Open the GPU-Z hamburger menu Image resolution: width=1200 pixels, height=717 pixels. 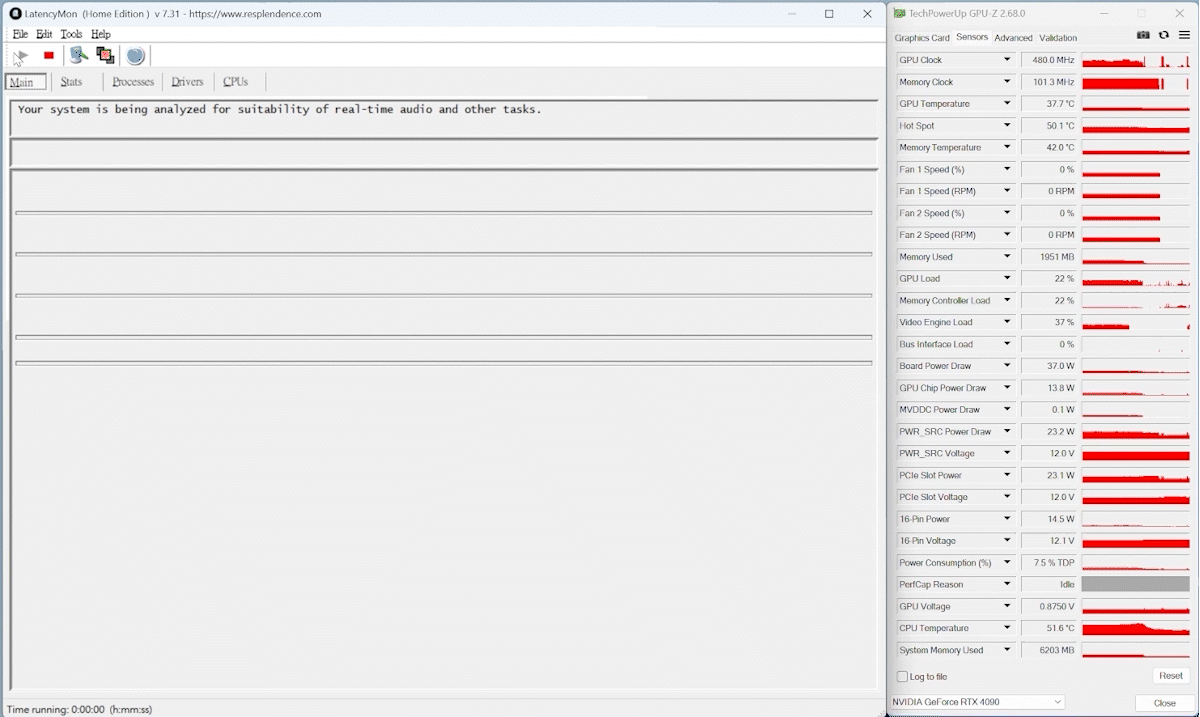tap(1184, 35)
